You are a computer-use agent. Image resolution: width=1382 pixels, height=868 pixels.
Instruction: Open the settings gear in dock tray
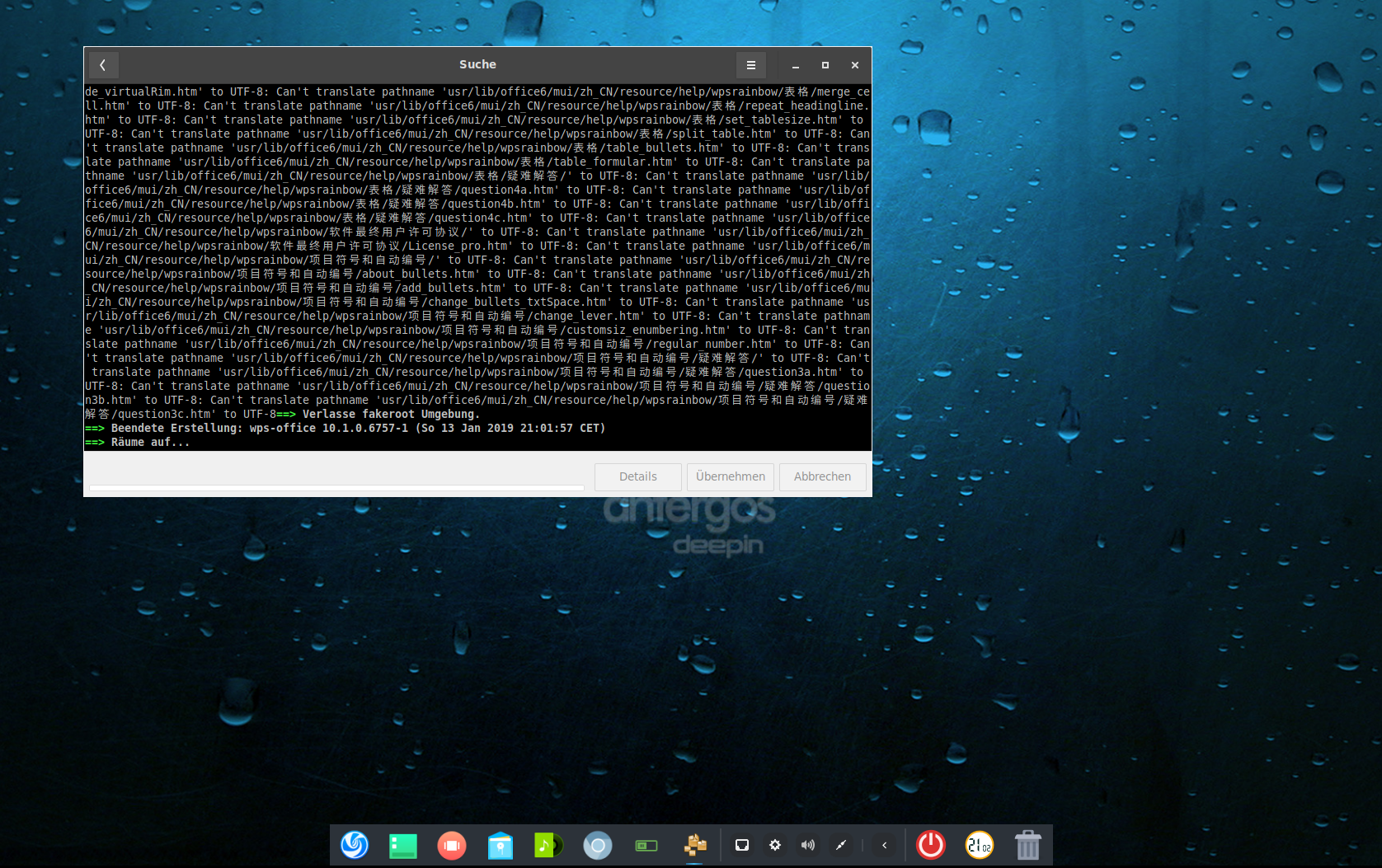click(x=774, y=845)
